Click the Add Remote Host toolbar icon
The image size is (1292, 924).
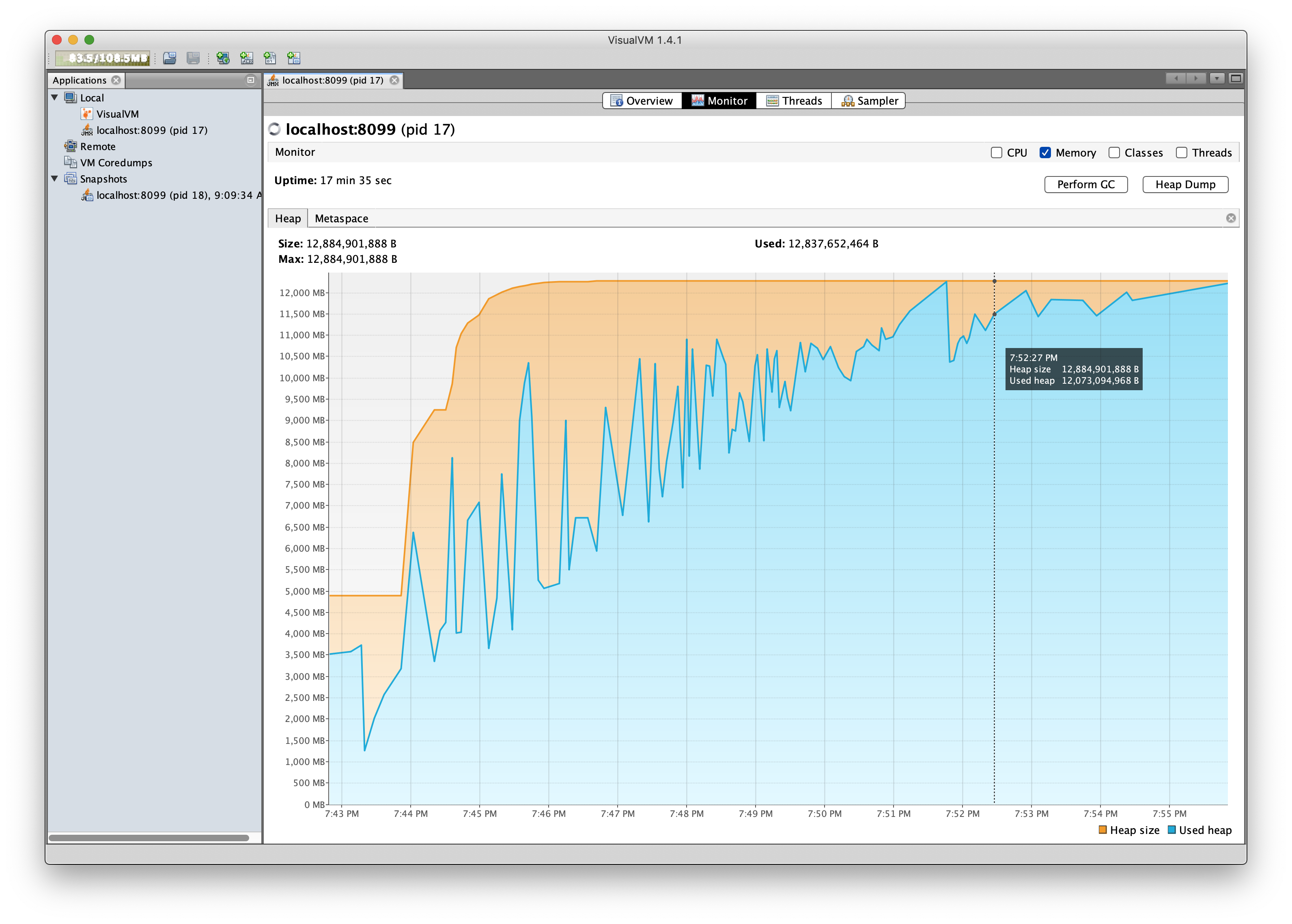click(x=223, y=58)
